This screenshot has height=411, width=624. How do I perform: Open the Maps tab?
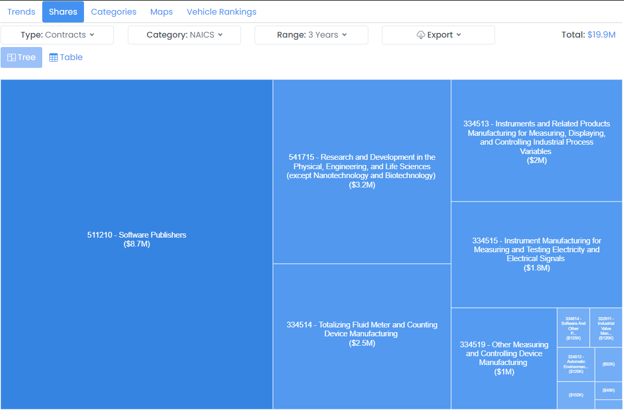point(161,12)
